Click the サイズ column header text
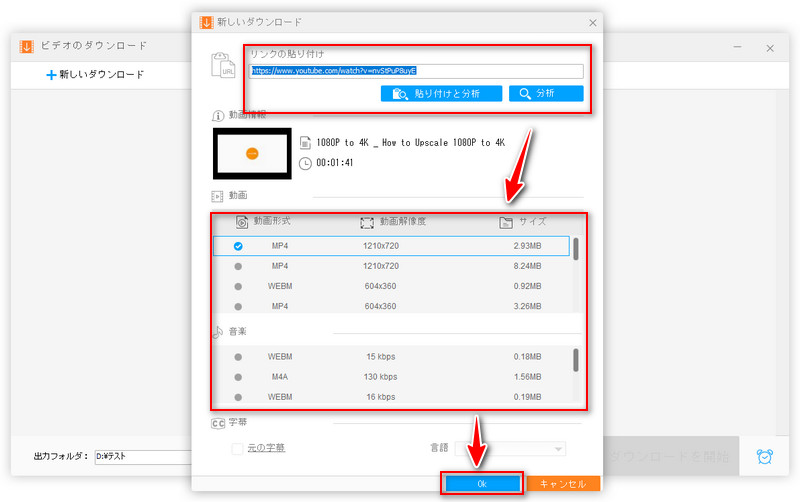 533,221
